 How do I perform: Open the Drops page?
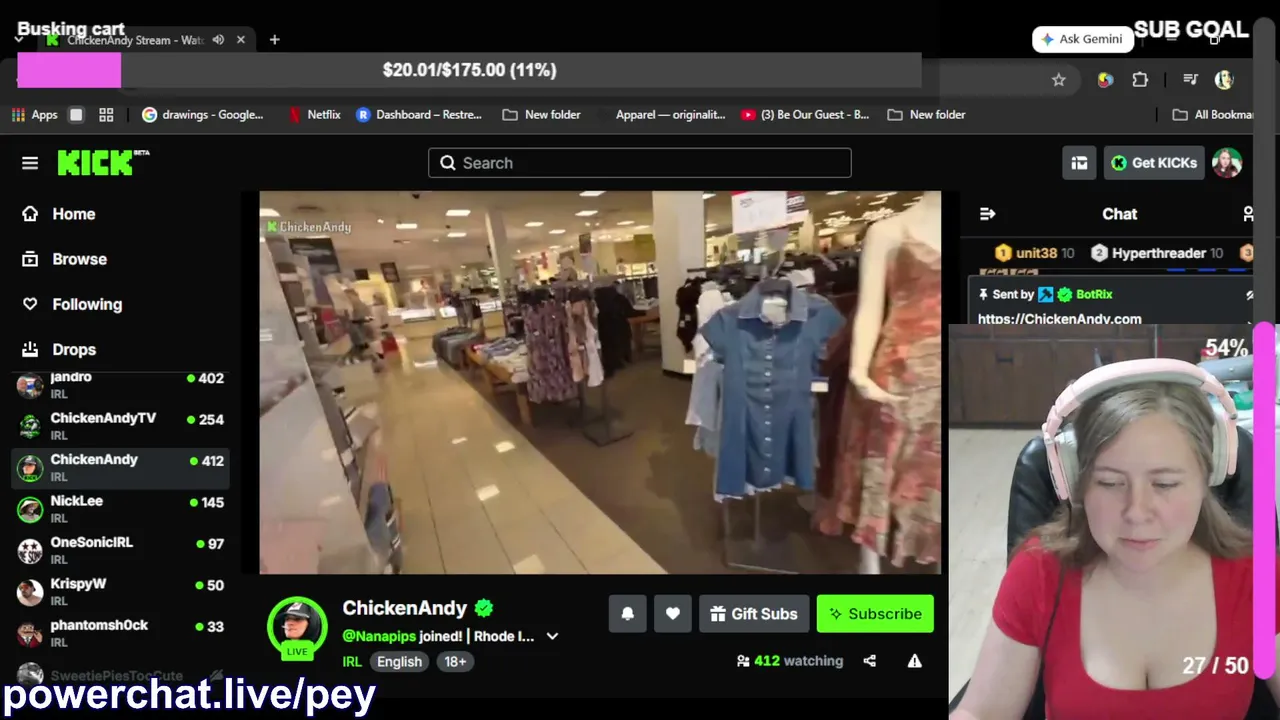73,350
